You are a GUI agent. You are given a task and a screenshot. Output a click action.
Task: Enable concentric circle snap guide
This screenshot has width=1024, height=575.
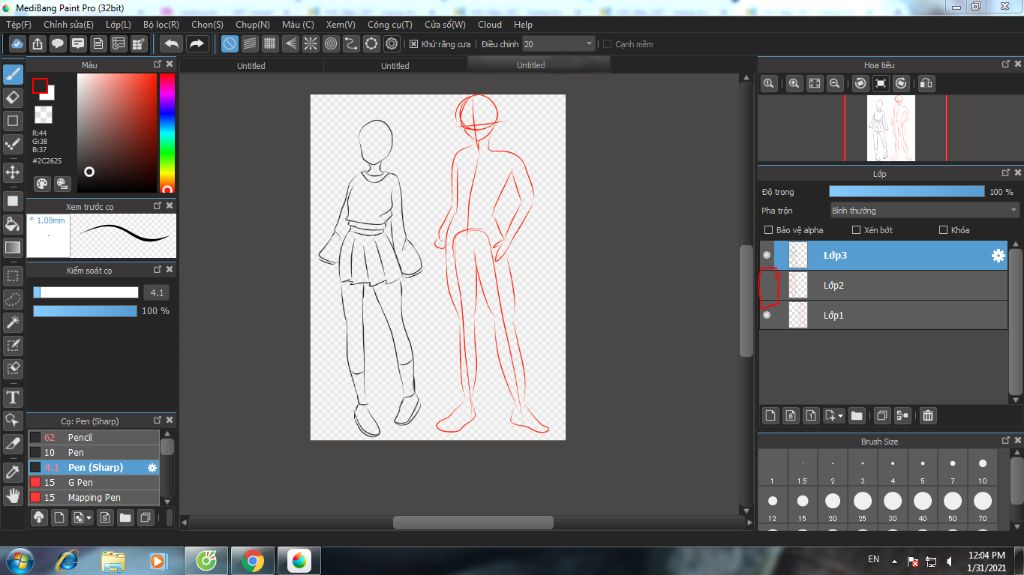[x=331, y=44]
